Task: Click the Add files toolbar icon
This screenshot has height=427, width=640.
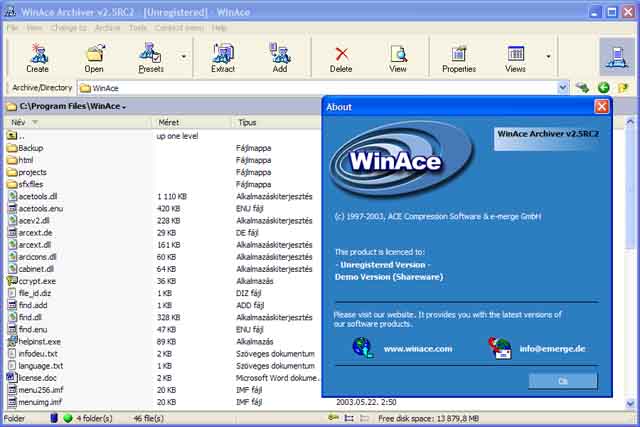Action: 280,53
